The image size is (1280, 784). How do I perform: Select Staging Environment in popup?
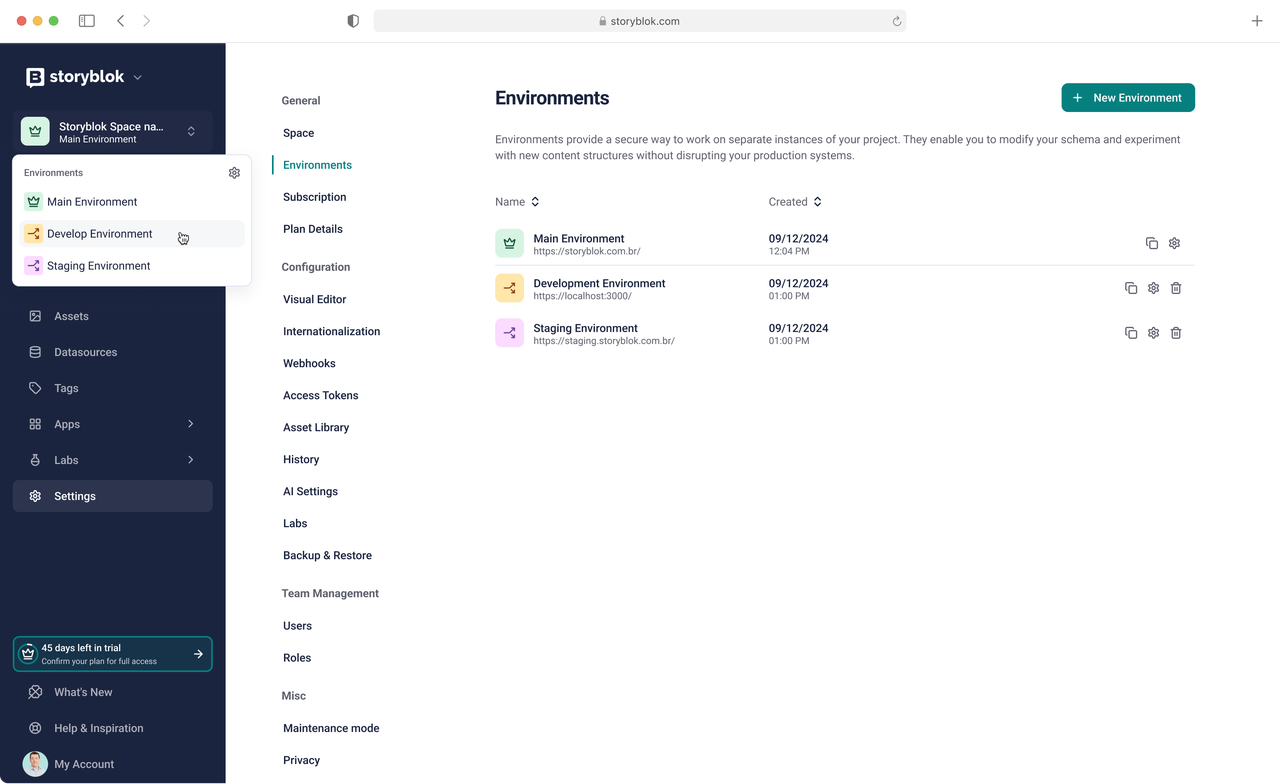pos(132,266)
